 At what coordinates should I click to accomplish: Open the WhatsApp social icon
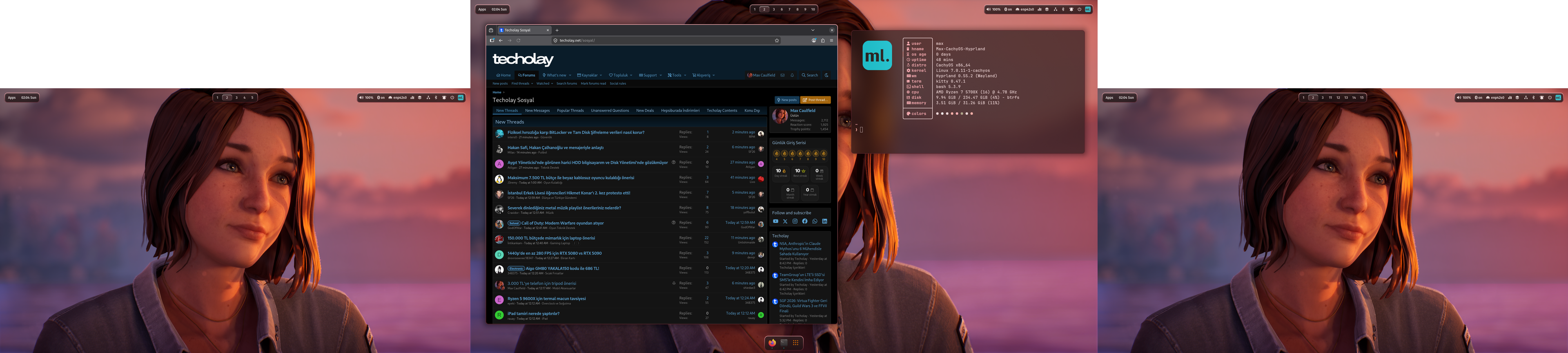(815, 221)
